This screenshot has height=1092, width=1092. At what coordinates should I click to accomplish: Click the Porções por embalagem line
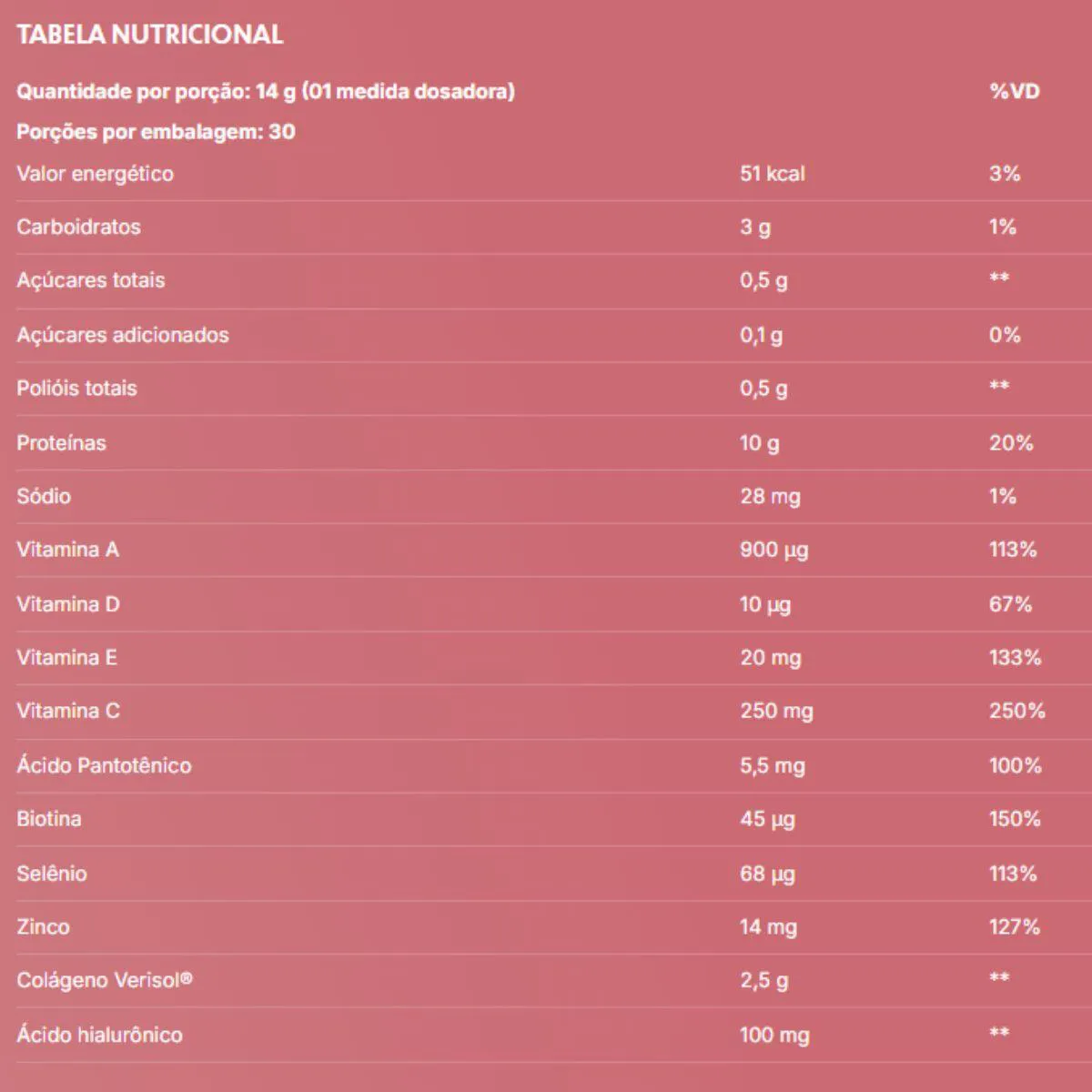(156, 132)
